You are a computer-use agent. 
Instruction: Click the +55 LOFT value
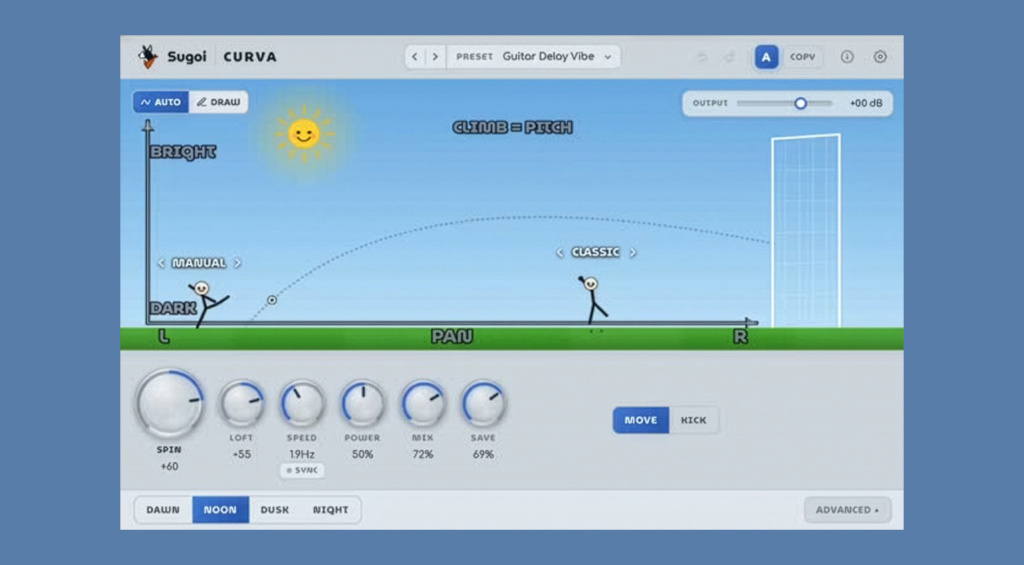click(242, 454)
